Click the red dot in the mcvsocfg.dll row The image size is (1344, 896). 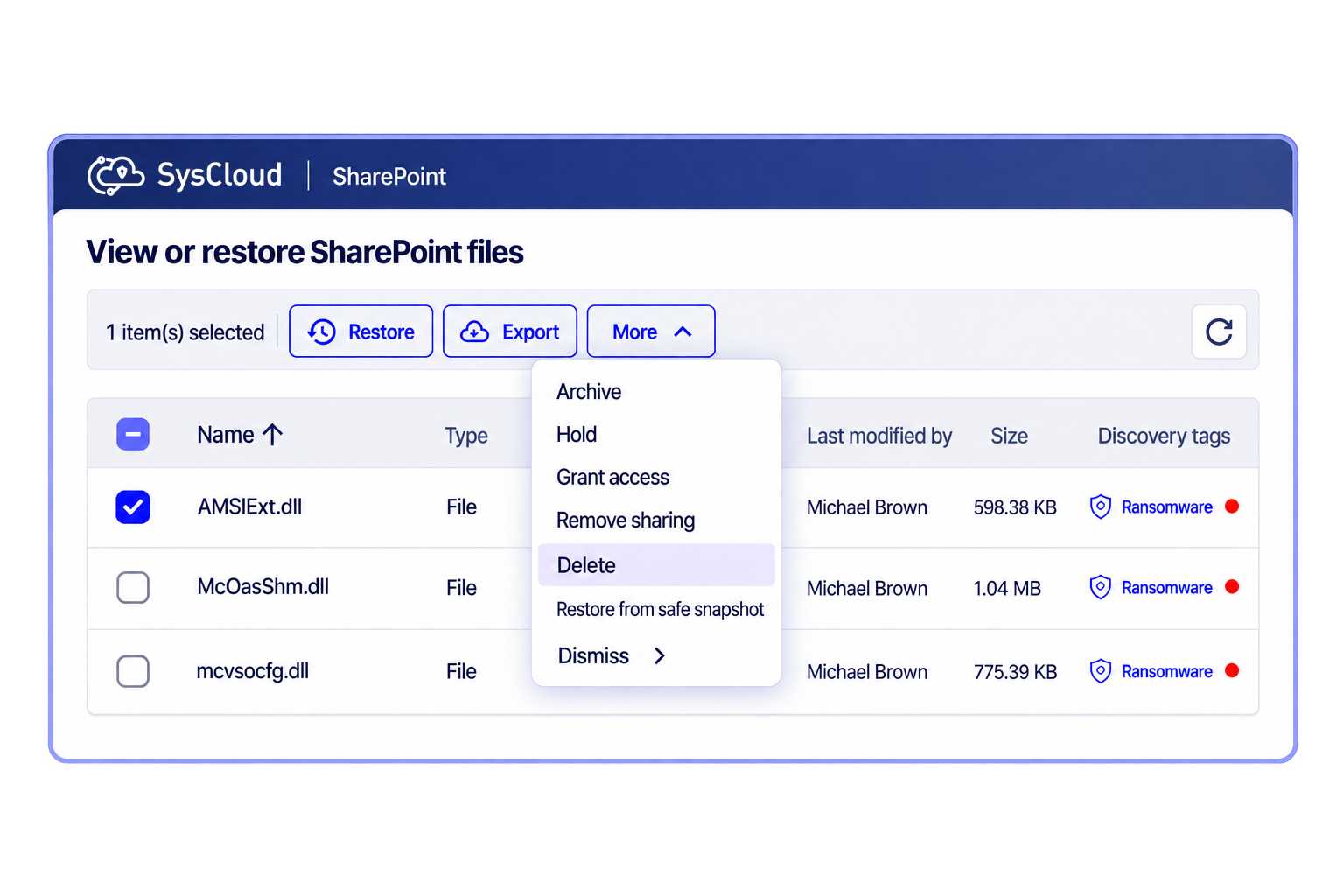click(x=1232, y=671)
